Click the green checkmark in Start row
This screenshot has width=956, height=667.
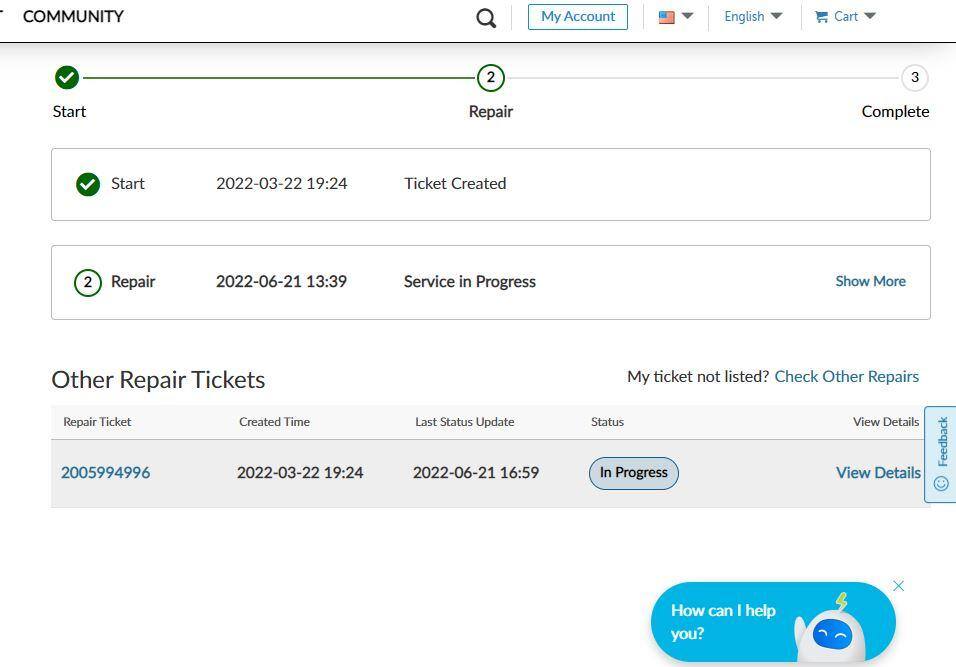[88, 184]
